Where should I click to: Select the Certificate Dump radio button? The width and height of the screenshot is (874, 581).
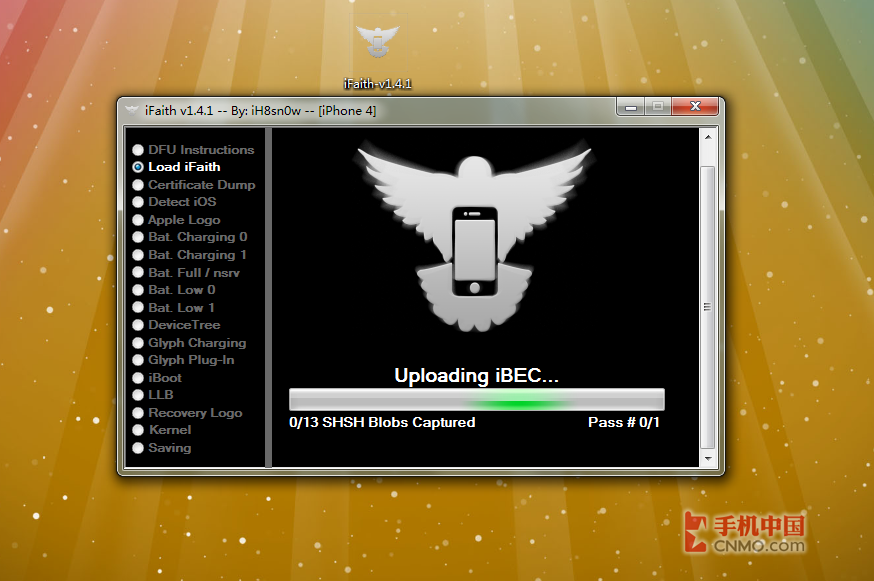coord(138,185)
